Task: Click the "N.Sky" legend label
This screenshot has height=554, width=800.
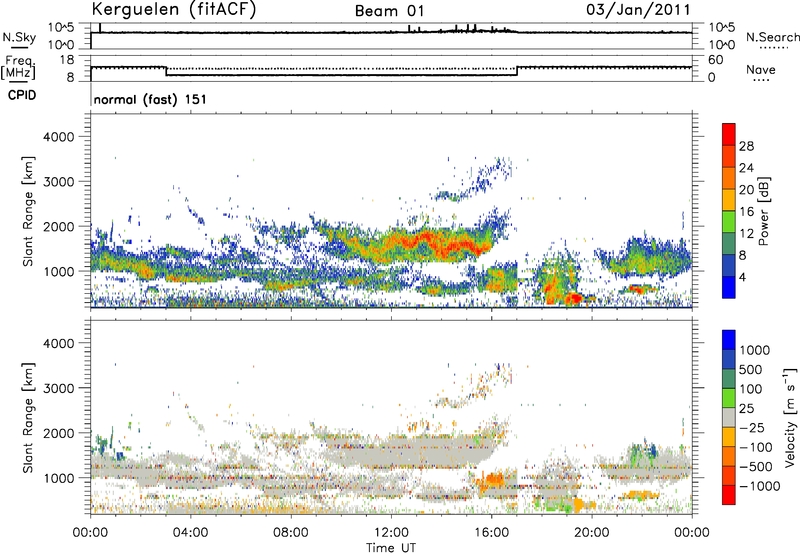Action: 19,38
